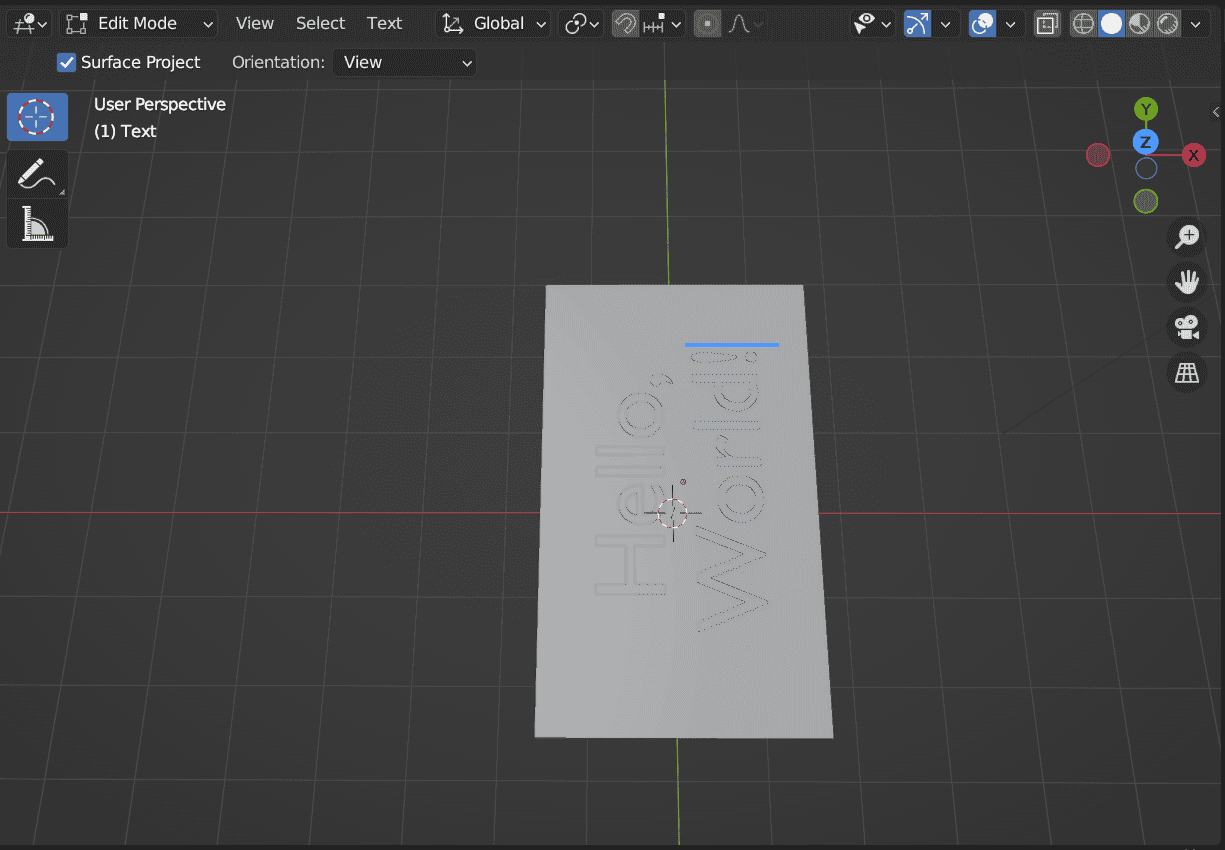The image size is (1225, 850).
Task: Click the pan view hand button
Action: tap(1187, 282)
